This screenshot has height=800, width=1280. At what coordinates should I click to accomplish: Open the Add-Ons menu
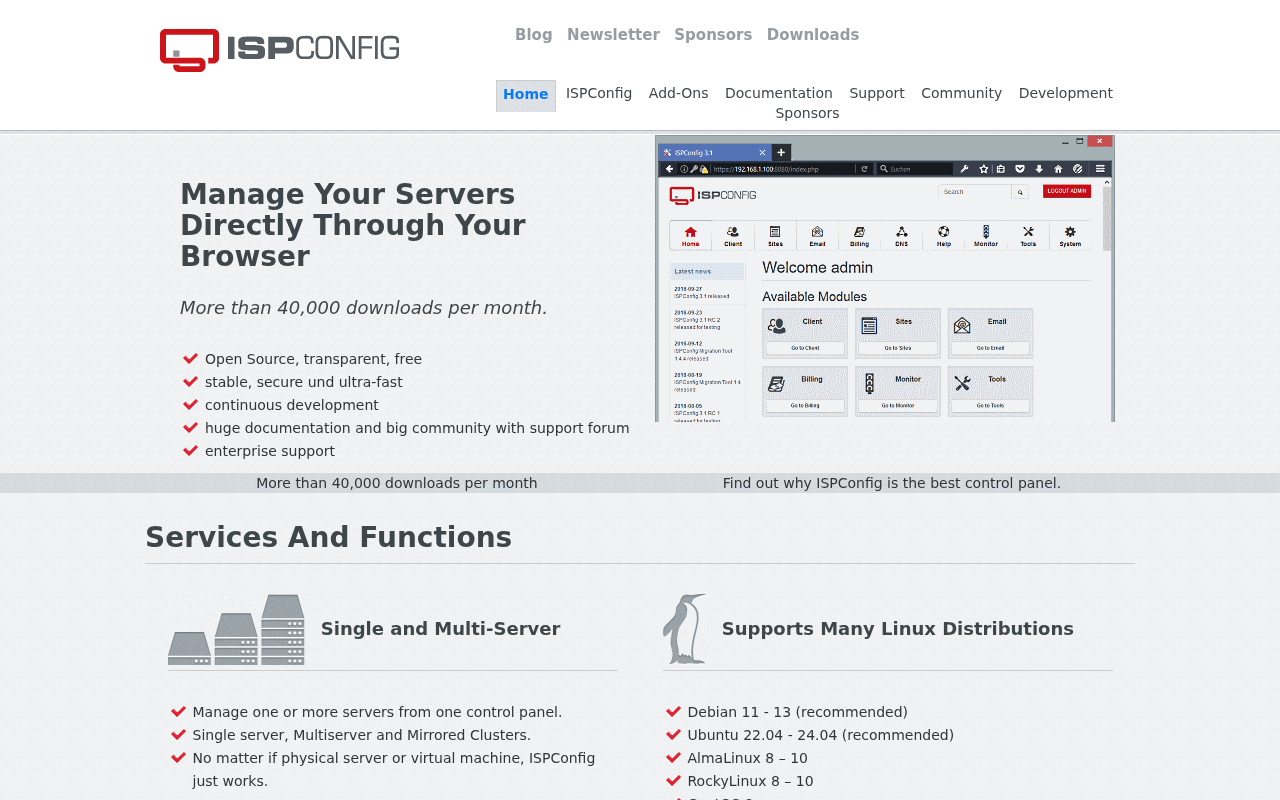[678, 93]
